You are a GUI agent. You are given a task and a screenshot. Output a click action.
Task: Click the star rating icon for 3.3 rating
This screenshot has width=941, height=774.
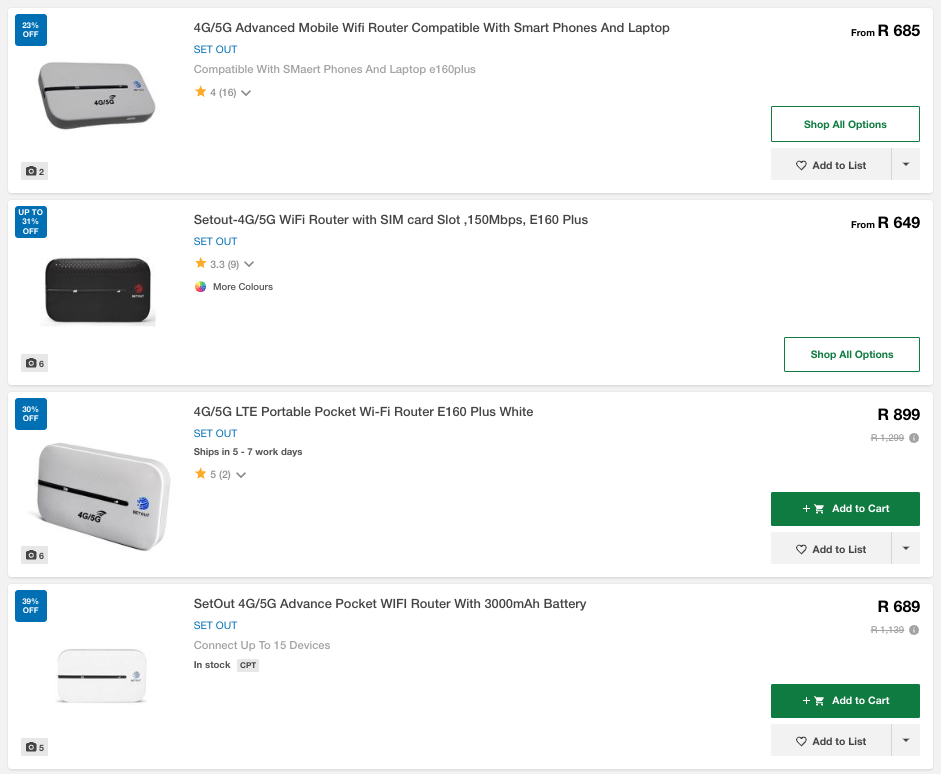(200, 264)
